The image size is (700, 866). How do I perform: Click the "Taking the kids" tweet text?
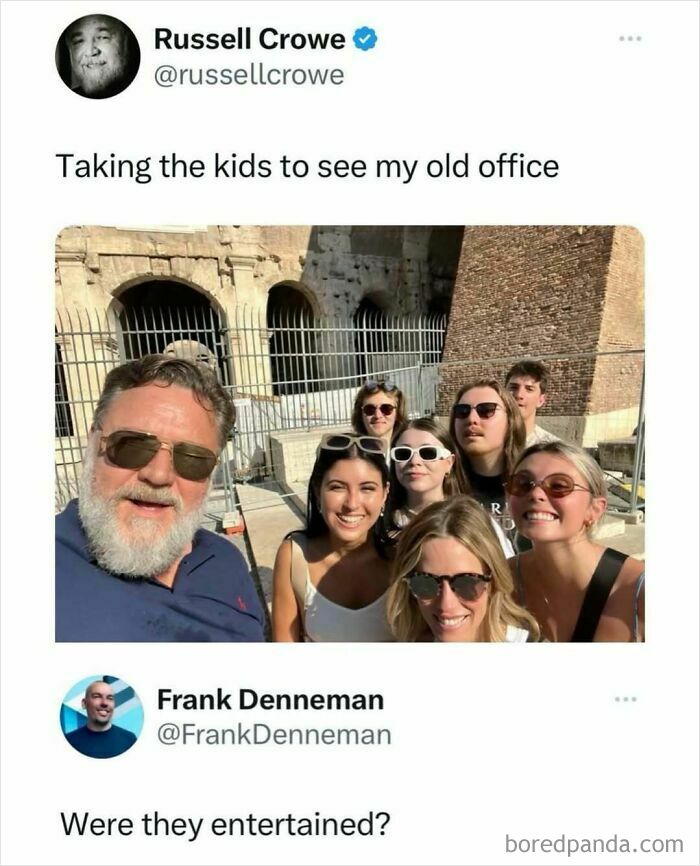307,166
